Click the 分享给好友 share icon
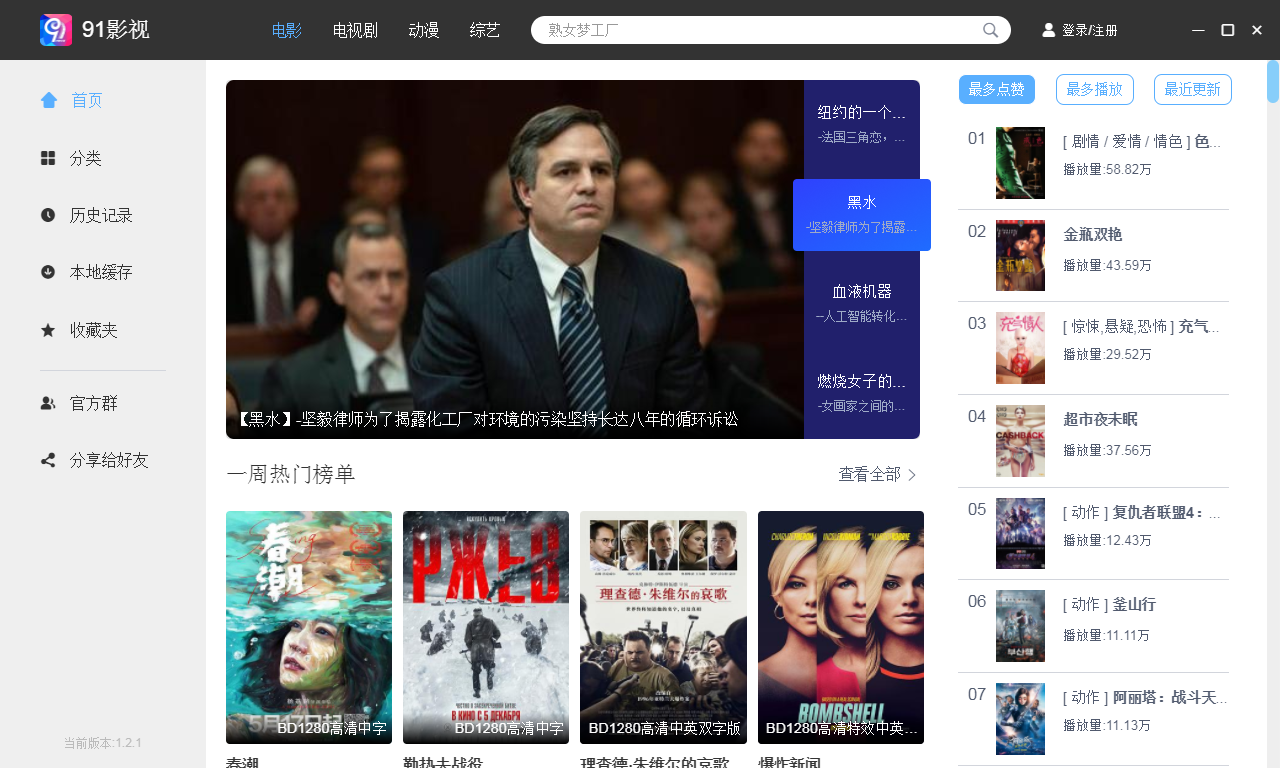This screenshot has height=768, width=1280. 48,460
